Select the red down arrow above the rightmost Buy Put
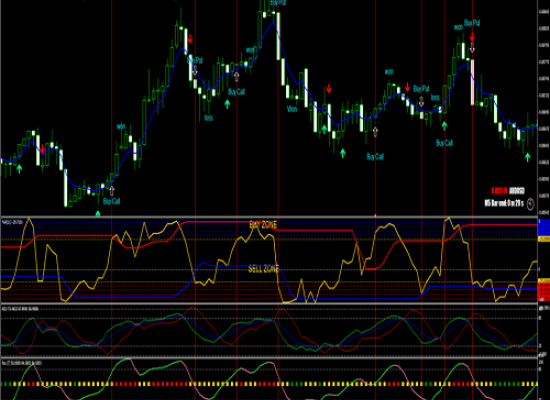550x400 pixels. pos(472,37)
